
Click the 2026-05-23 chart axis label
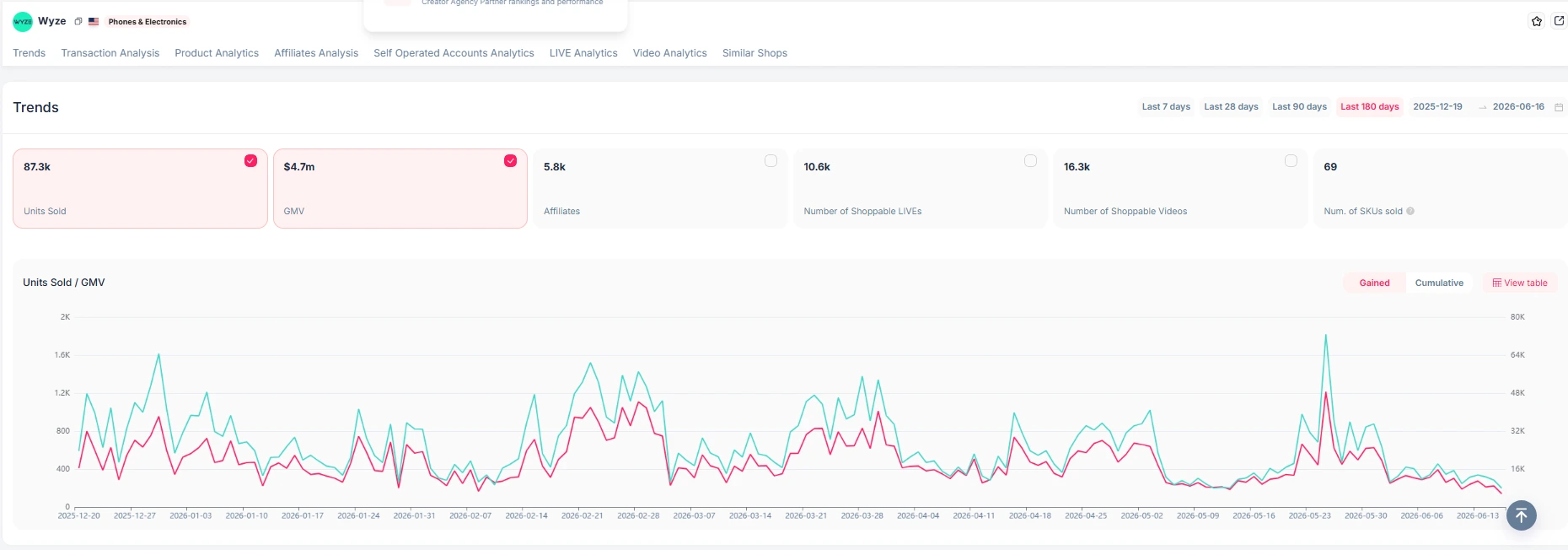pos(1310,515)
